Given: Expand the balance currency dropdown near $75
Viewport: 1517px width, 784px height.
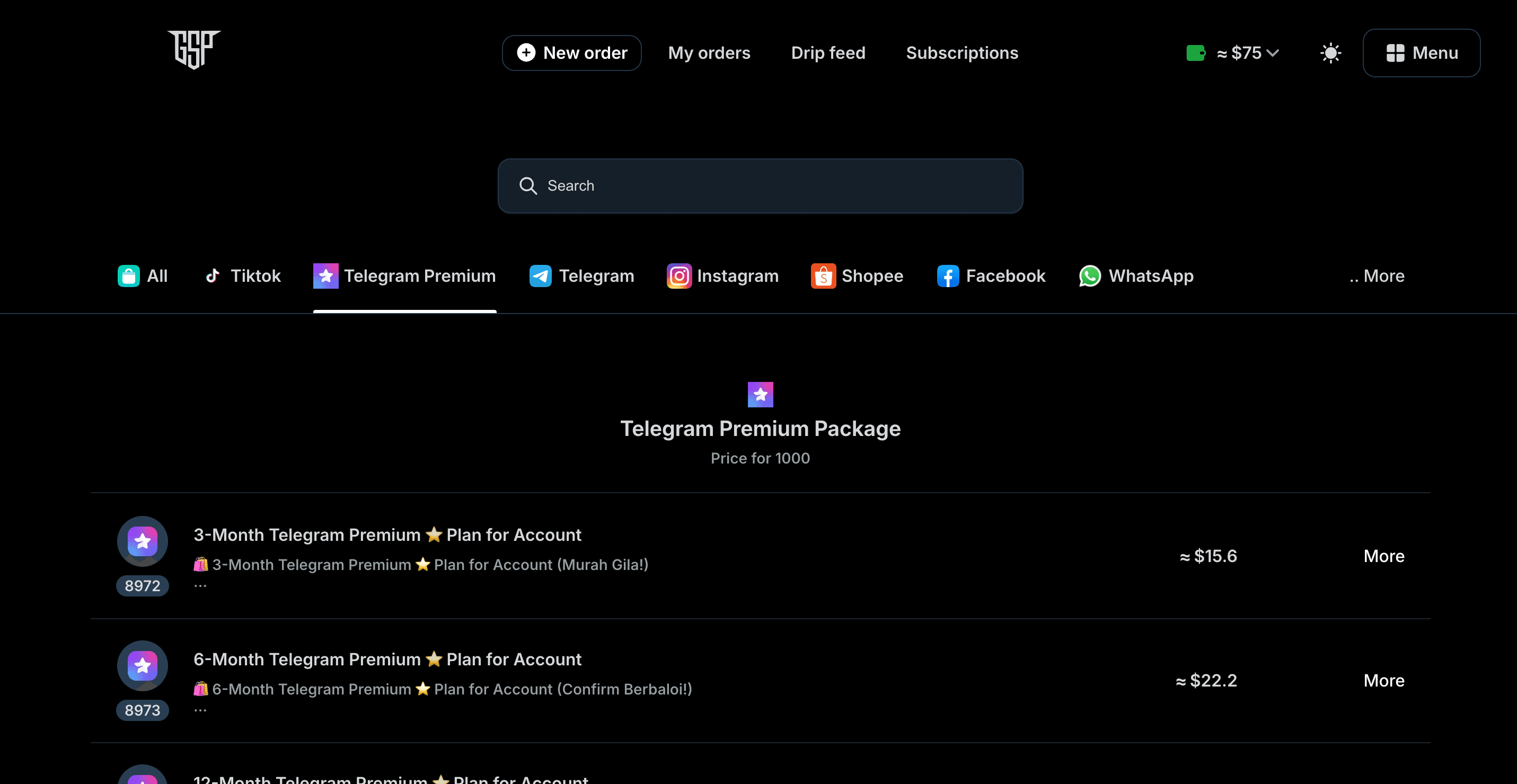Looking at the screenshot, I should pyautogui.click(x=1273, y=53).
